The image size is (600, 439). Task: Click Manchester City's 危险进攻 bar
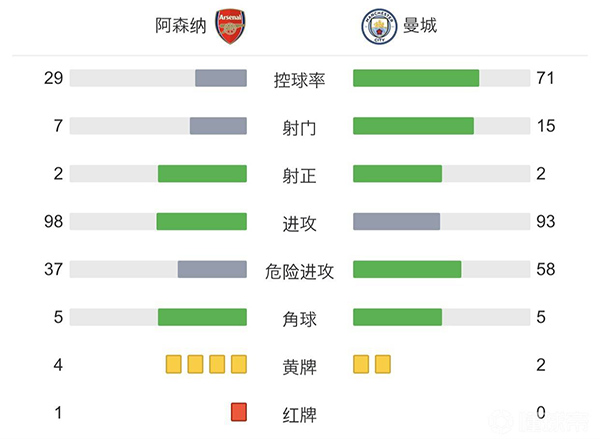tap(407, 270)
